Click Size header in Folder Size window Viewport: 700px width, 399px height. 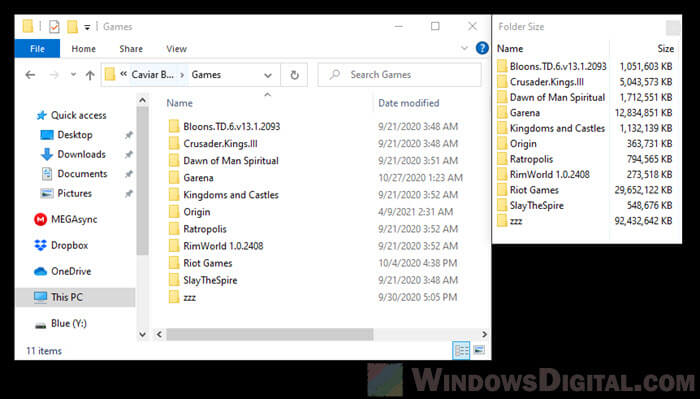pyautogui.click(x=665, y=49)
